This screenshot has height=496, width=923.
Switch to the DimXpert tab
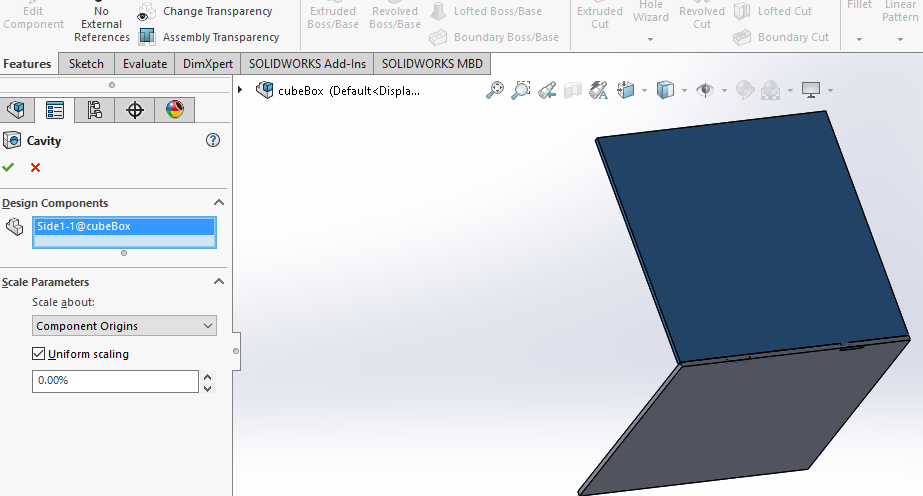click(x=208, y=64)
